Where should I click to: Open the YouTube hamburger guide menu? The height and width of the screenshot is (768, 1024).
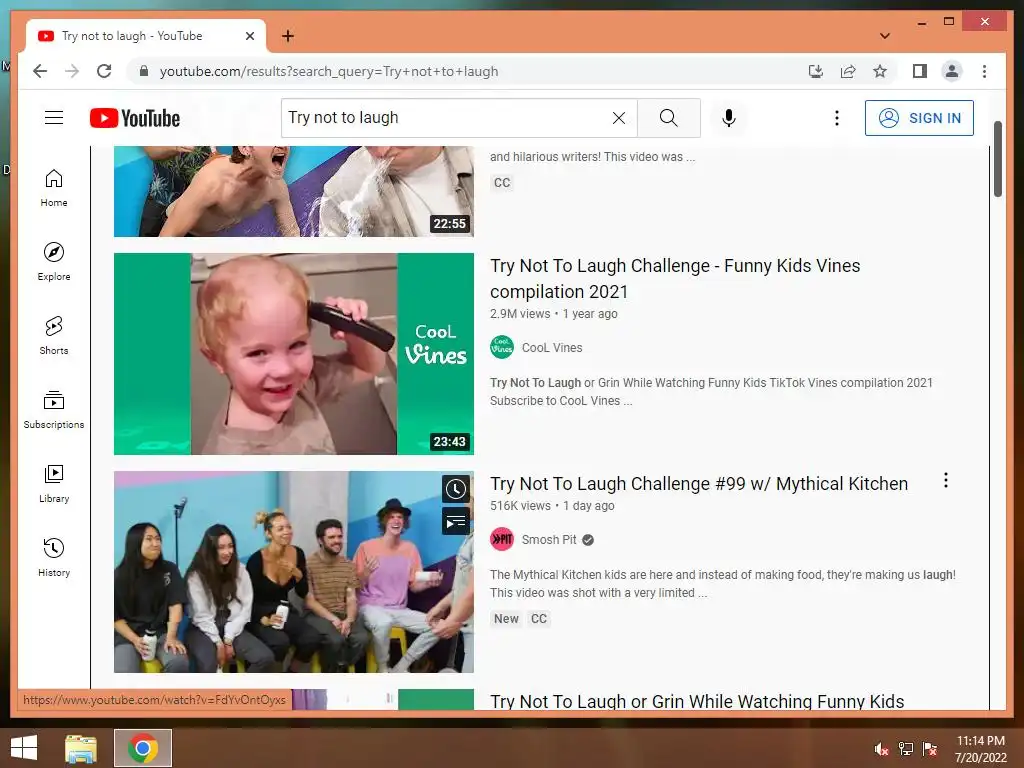(x=54, y=118)
